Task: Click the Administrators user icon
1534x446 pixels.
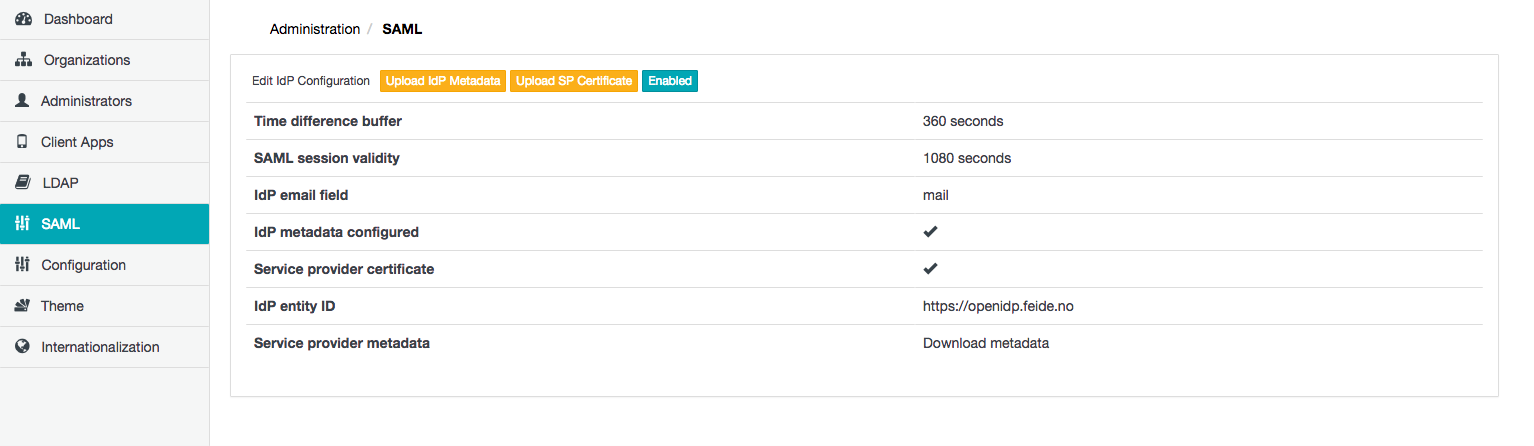Action: pos(22,101)
